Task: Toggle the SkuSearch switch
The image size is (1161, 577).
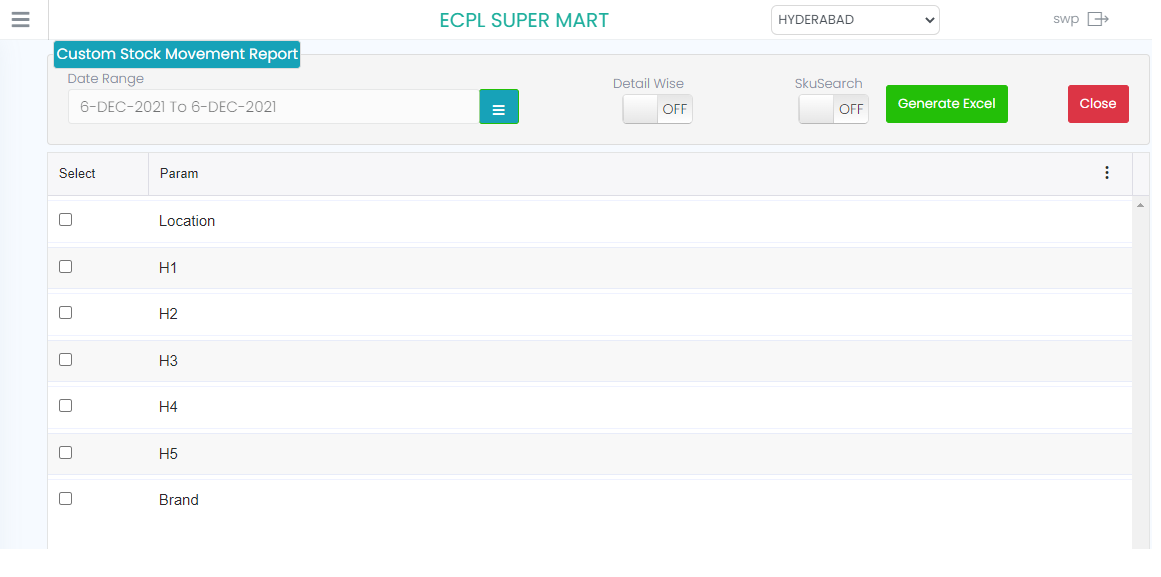Action: click(834, 109)
